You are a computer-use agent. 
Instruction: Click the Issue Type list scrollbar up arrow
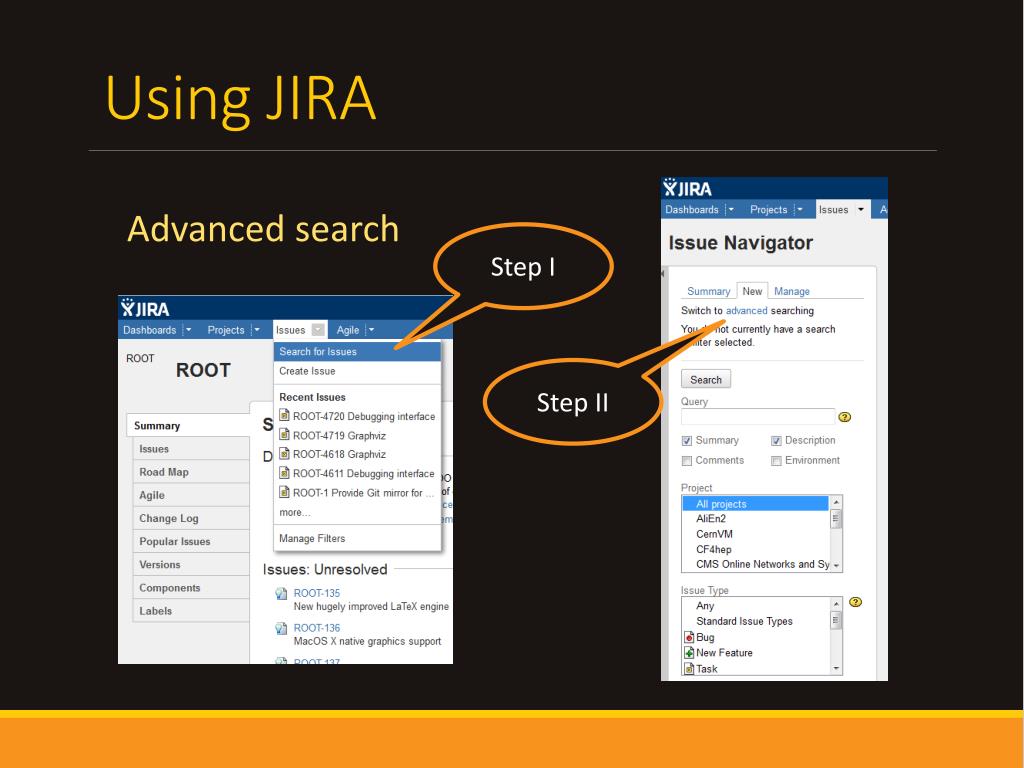(x=836, y=604)
